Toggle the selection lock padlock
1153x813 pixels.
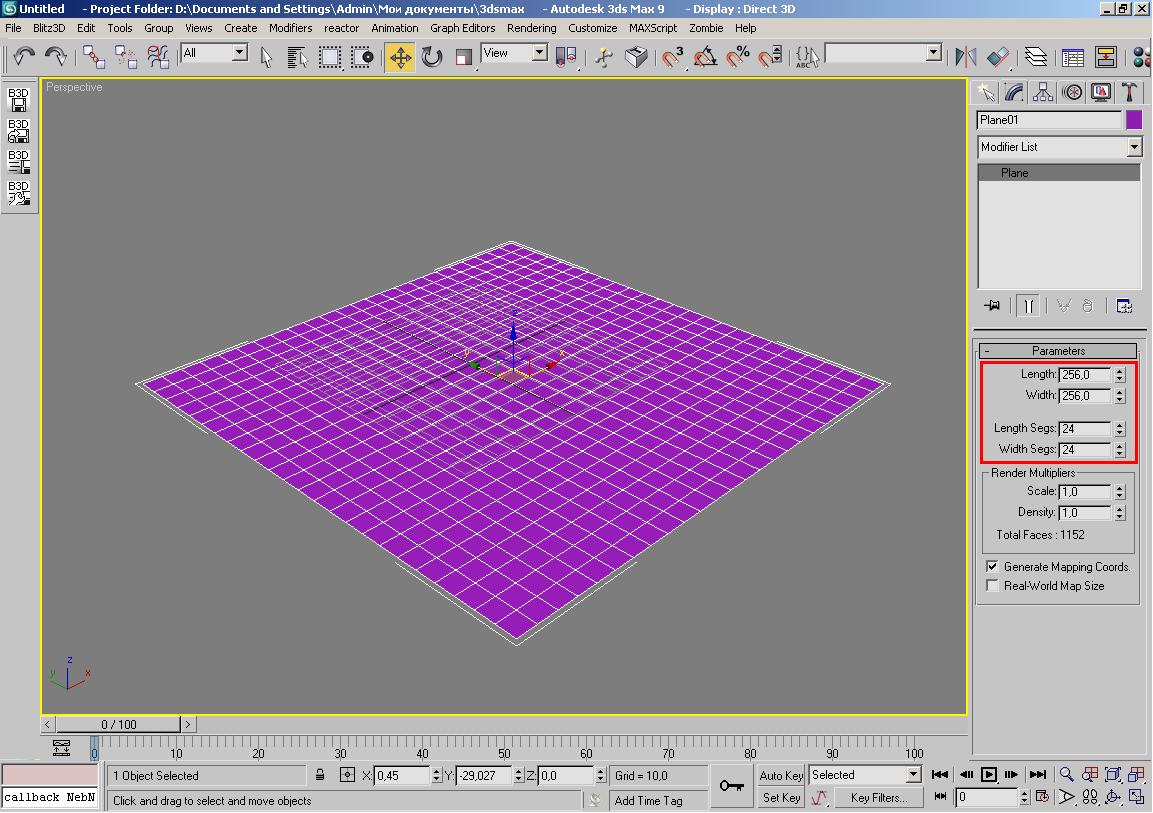click(x=320, y=775)
